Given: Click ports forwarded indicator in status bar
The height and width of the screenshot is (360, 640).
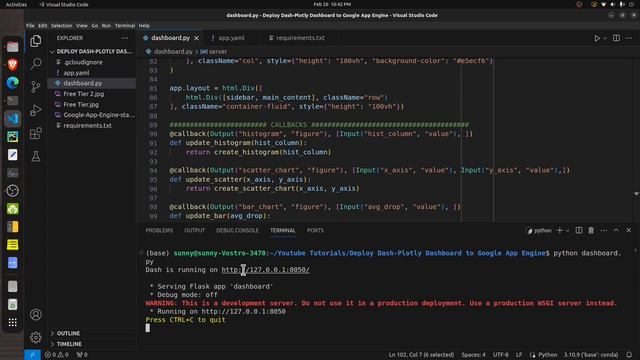Looking at the screenshot, I should point(82,355).
